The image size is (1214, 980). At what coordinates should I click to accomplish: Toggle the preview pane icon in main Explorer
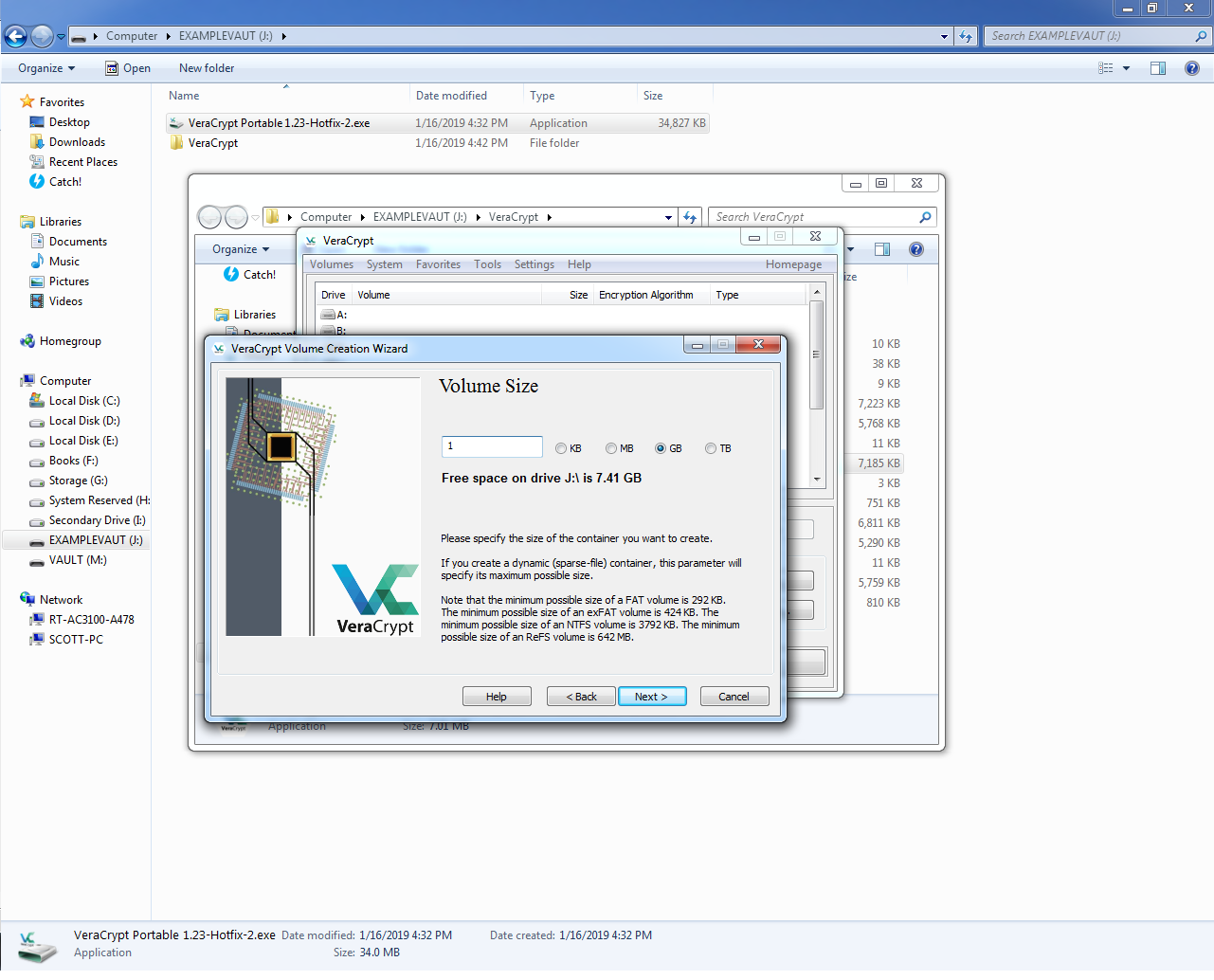[1158, 68]
